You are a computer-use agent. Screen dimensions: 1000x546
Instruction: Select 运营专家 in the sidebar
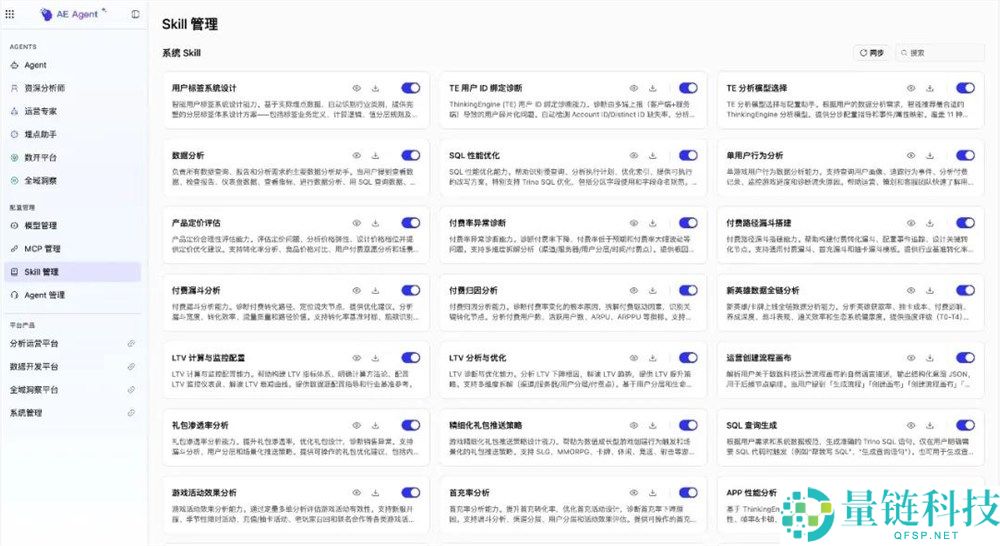72,111
